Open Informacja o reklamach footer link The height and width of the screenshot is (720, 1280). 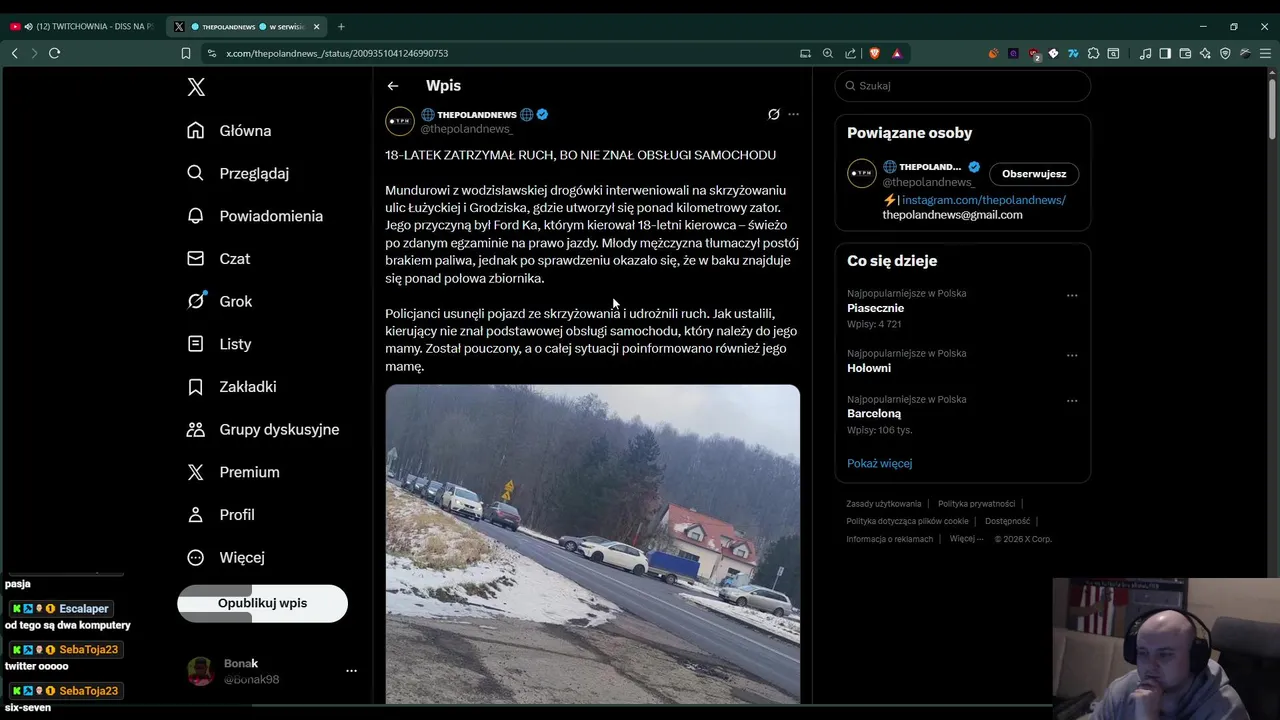click(x=889, y=539)
